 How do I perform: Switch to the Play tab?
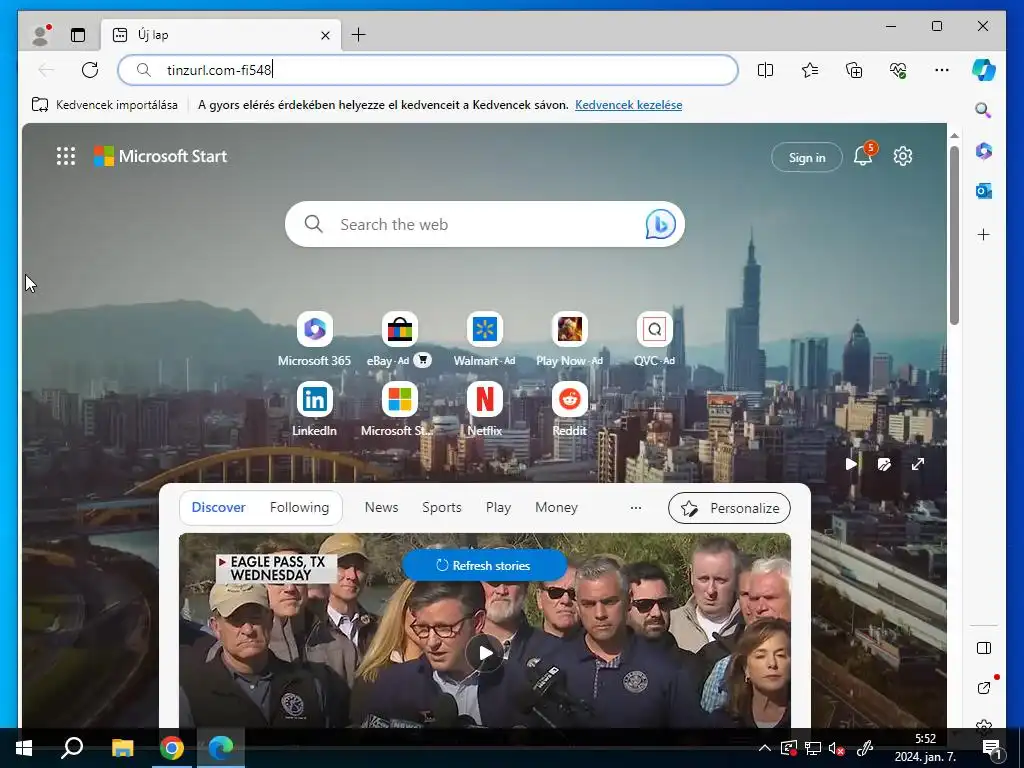coord(498,507)
